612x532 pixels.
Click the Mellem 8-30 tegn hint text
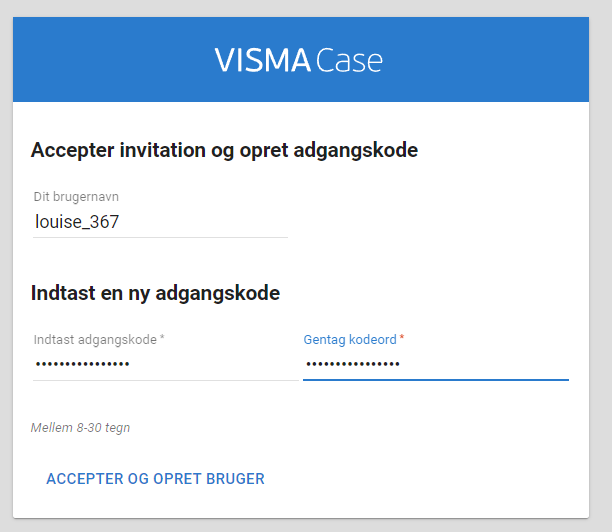(80, 428)
